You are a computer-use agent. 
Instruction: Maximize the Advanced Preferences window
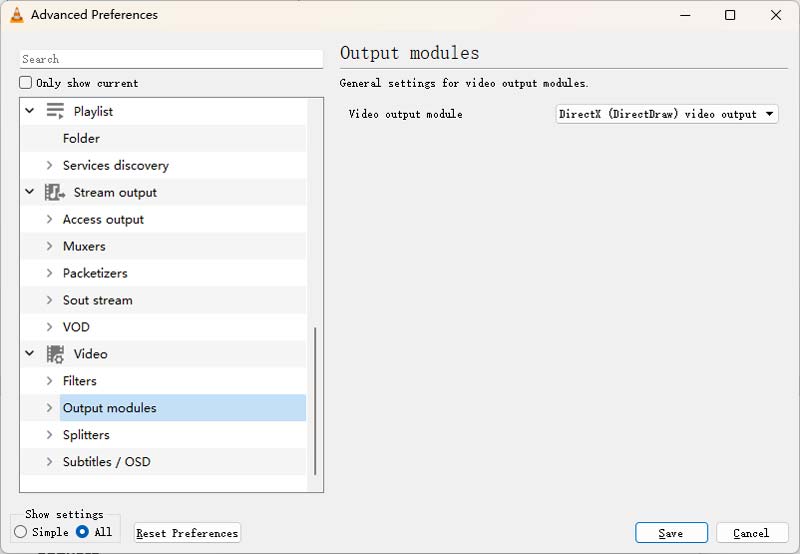tap(730, 15)
